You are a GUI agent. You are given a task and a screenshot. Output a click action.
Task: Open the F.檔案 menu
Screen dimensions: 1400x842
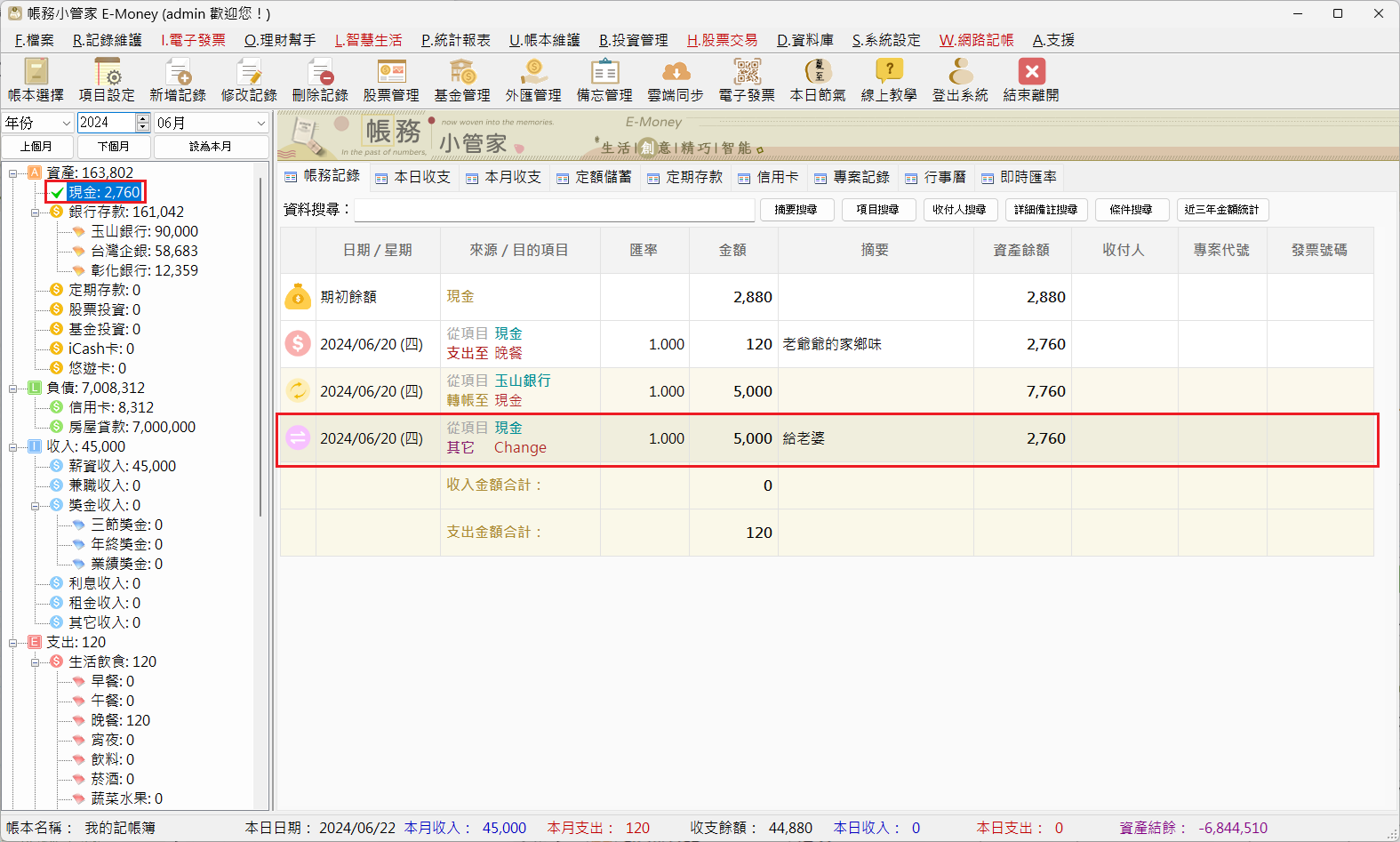pyautogui.click(x=35, y=40)
